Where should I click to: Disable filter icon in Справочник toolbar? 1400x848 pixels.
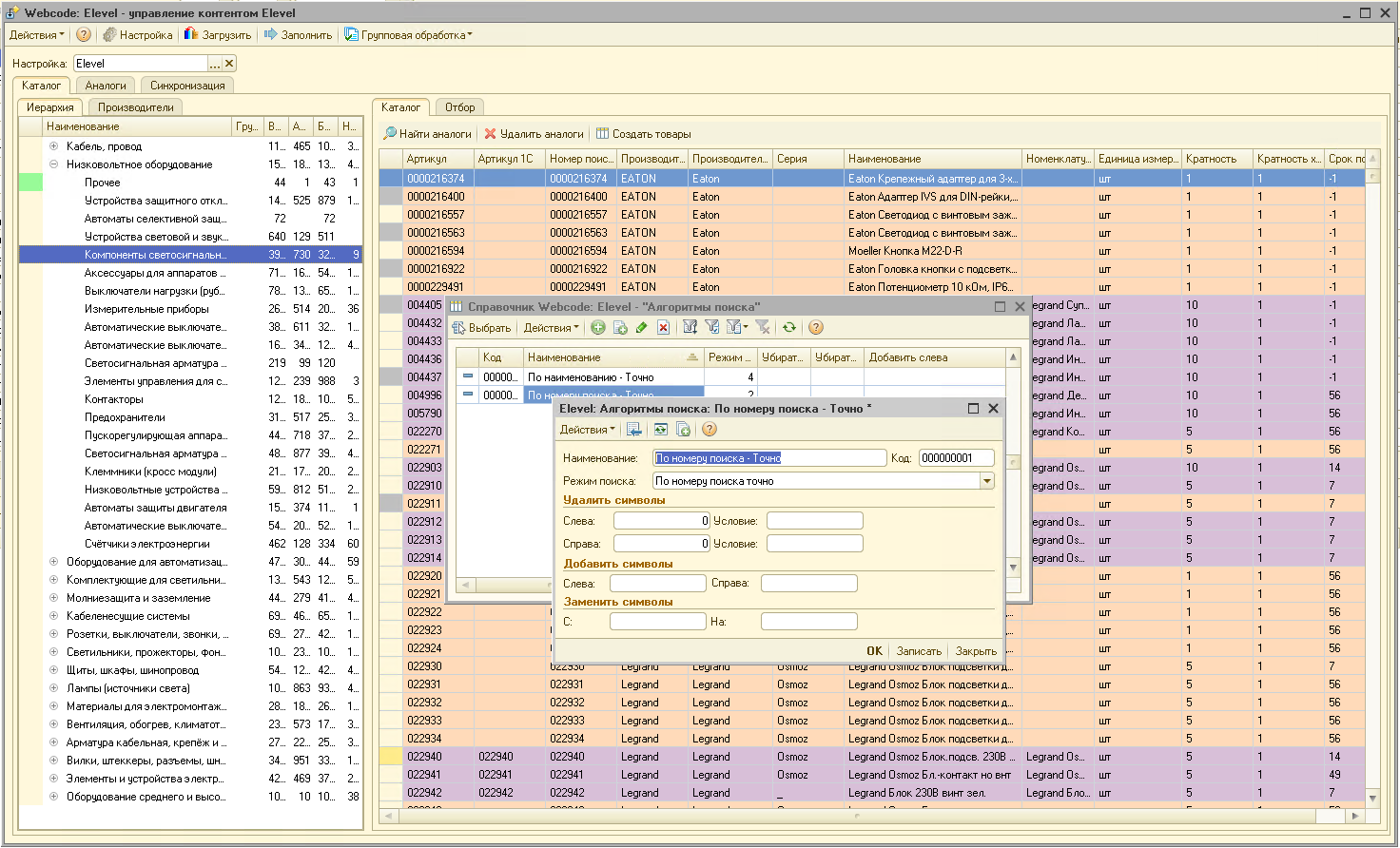[762, 328]
